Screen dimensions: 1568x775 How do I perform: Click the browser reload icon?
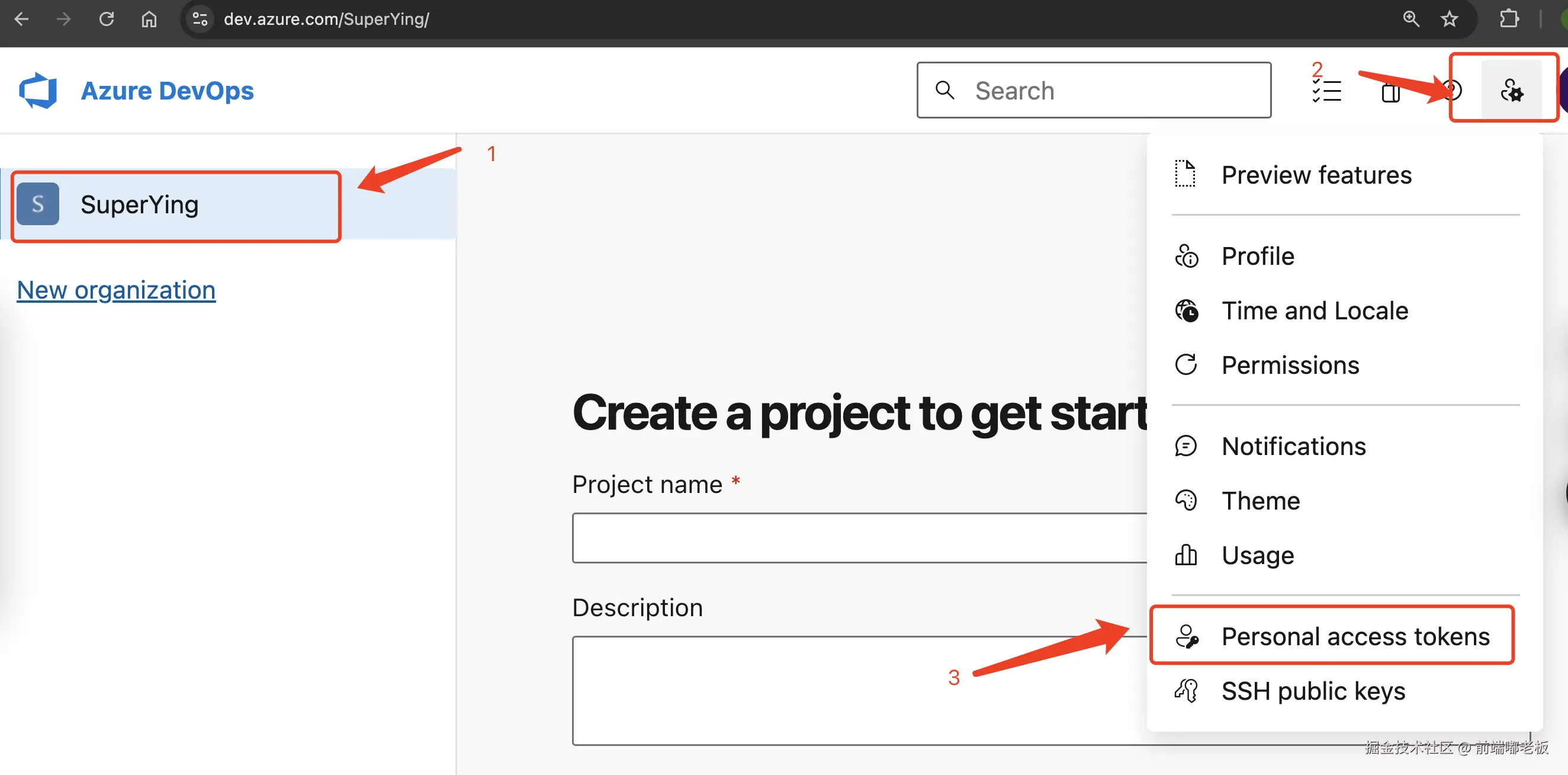(107, 19)
